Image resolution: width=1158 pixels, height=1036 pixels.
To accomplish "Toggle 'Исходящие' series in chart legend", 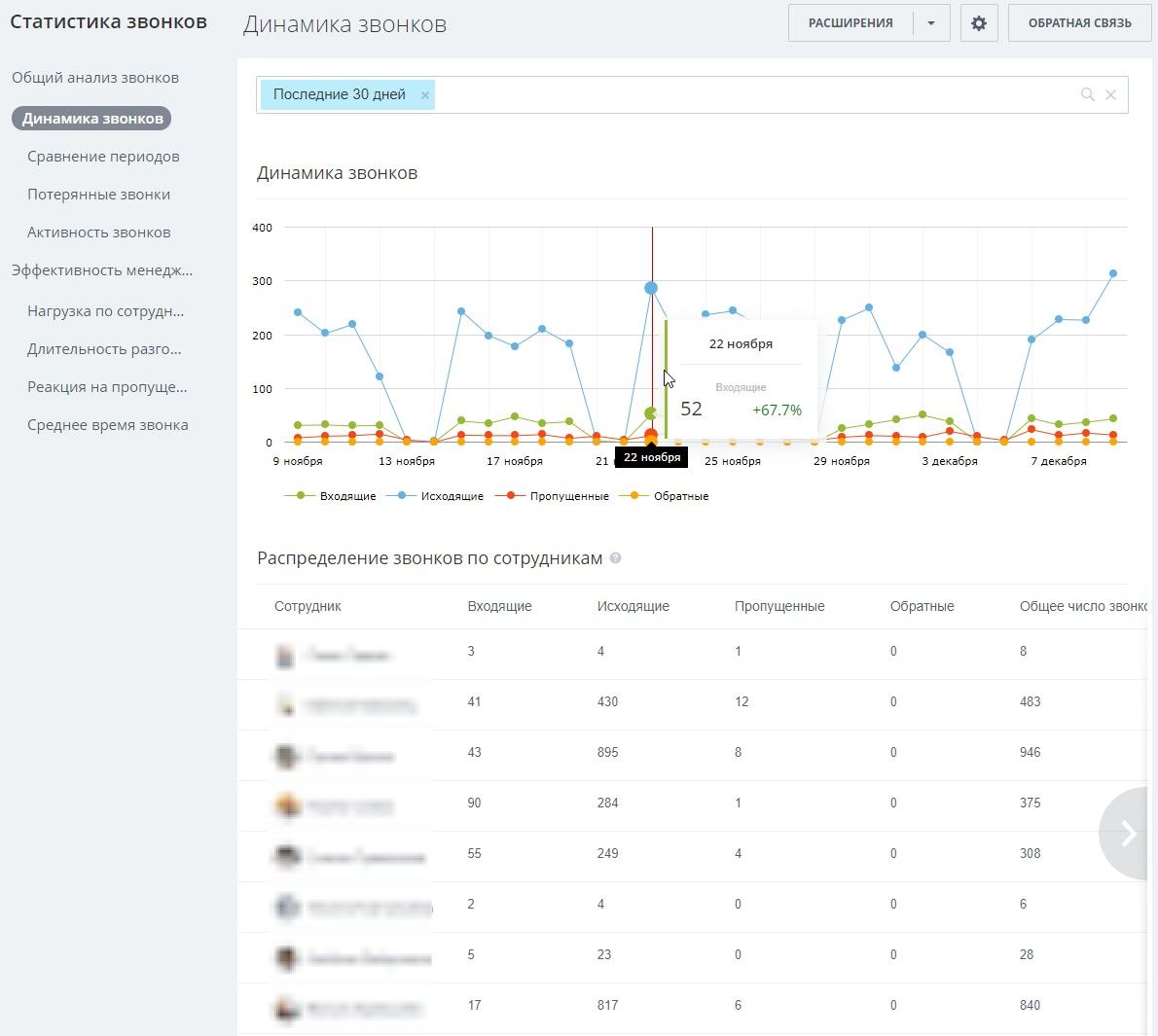I will point(451,496).
